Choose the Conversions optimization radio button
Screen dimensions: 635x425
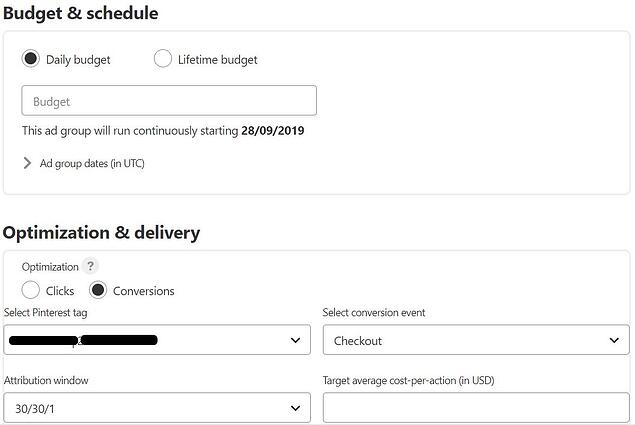coord(98,290)
